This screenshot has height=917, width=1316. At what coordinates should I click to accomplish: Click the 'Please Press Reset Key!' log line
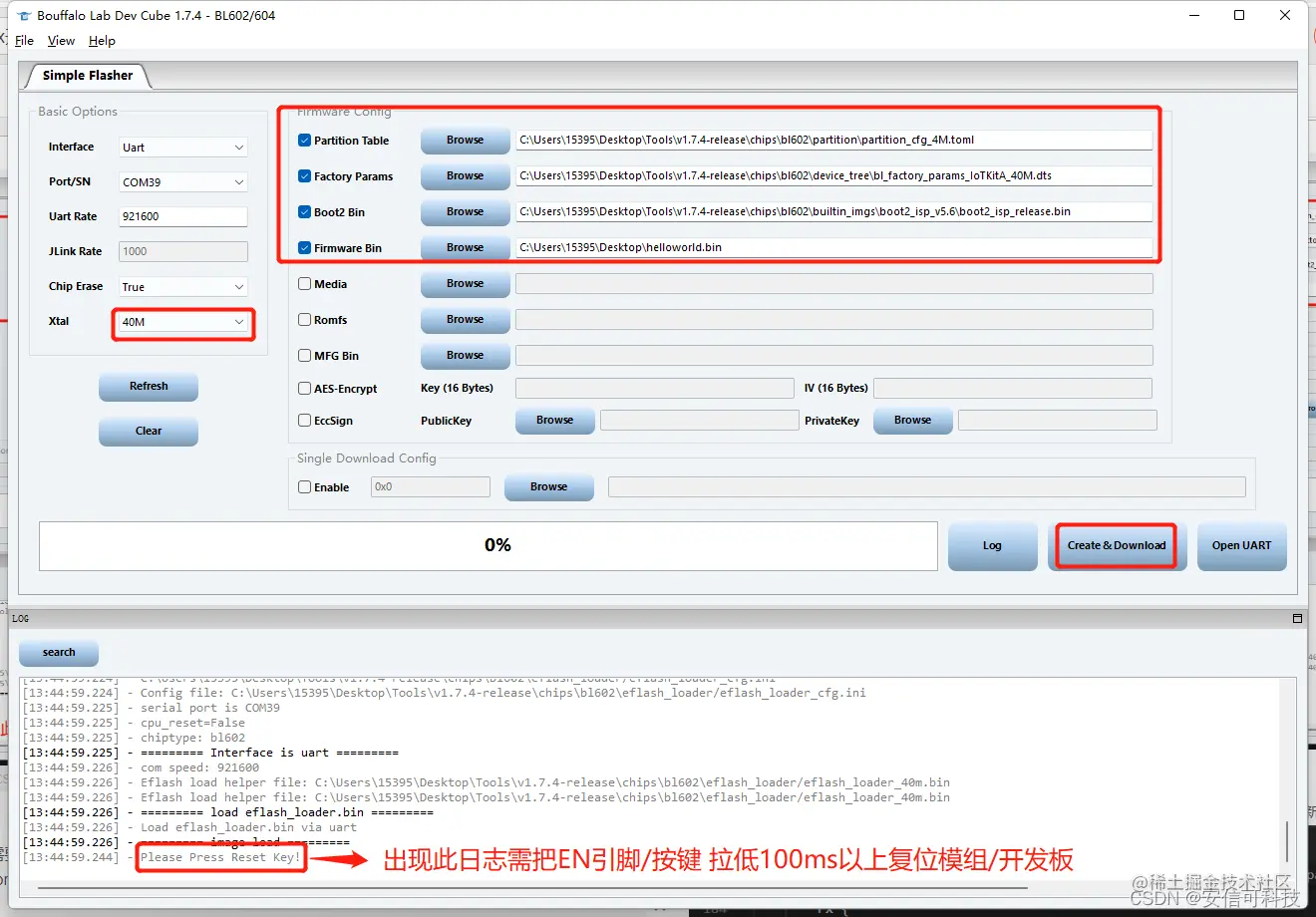tap(220, 858)
